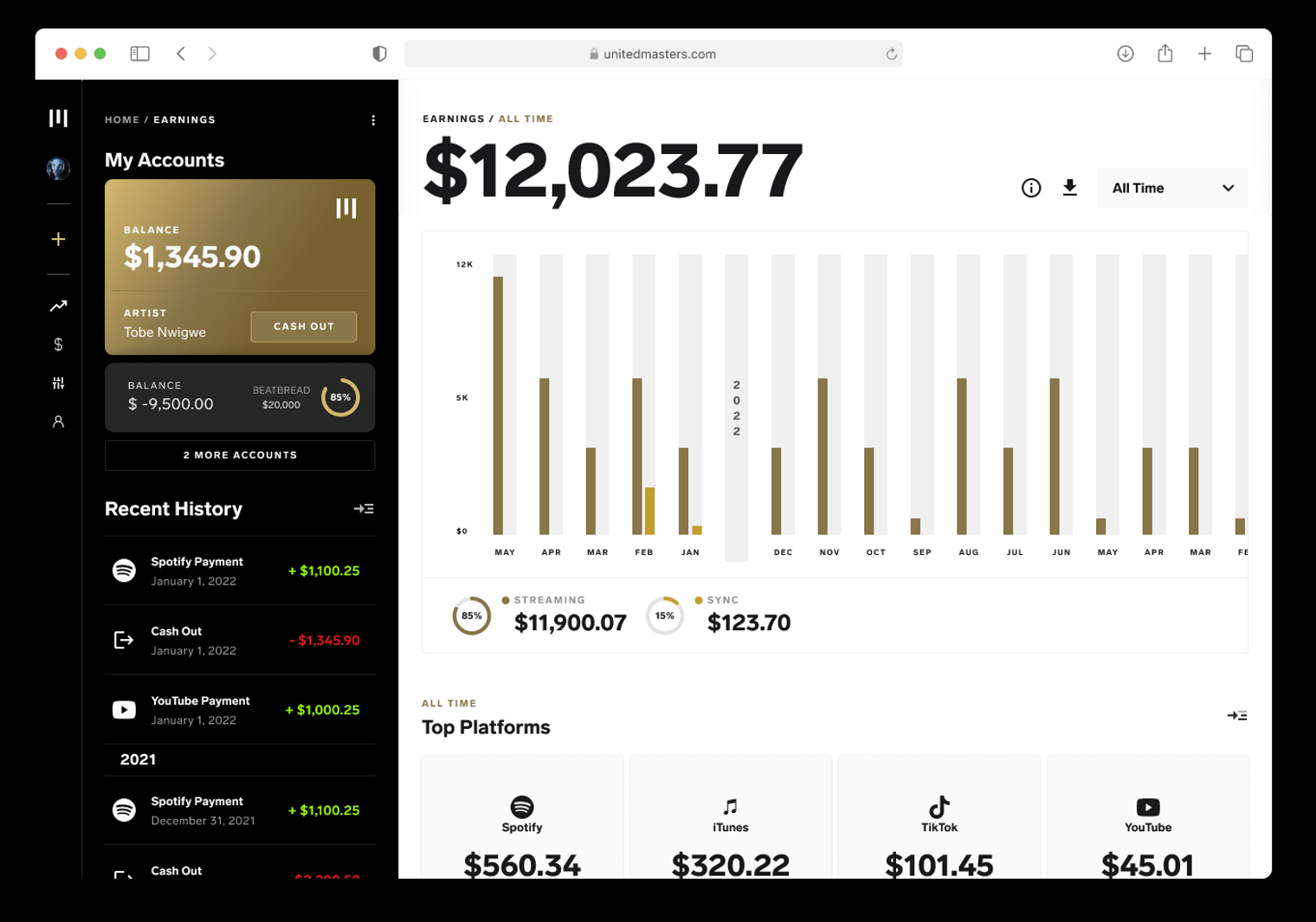Click the Spotify platform card icon
This screenshot has width=1316, height=922.
click(x=522, y=807)
